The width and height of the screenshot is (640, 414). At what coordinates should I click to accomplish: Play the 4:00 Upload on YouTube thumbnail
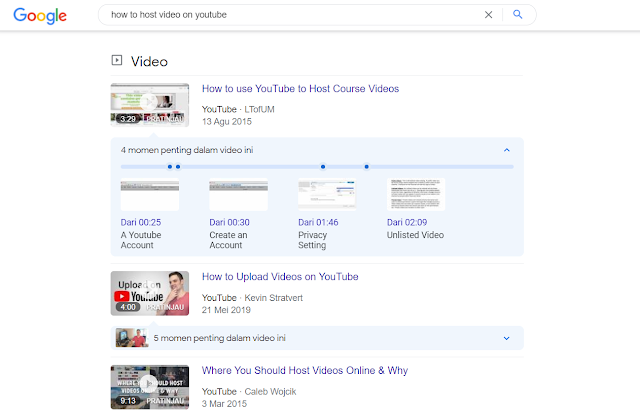[150, 294]
